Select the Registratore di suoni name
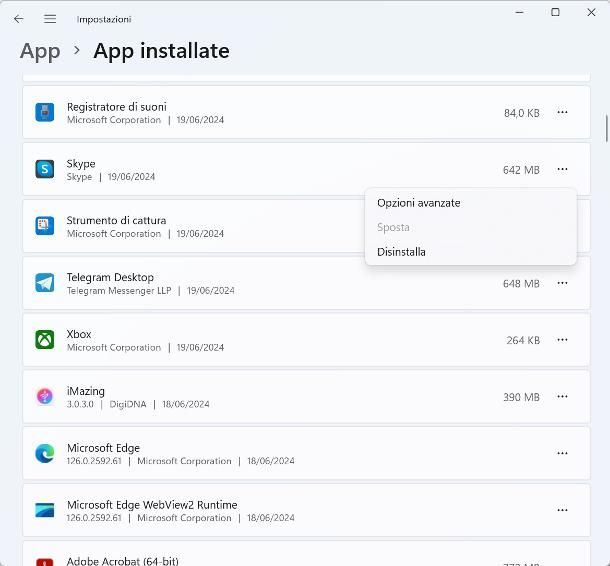 point(117,107)
